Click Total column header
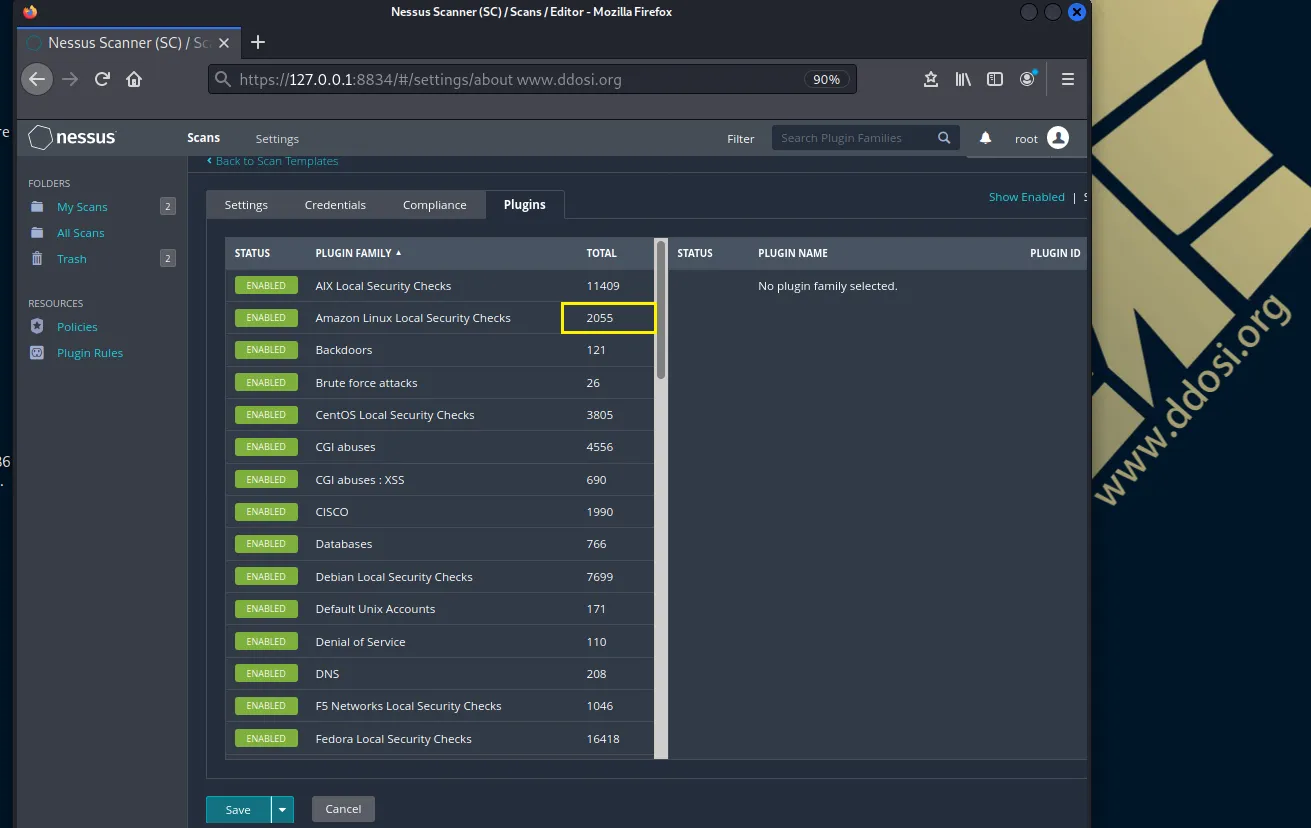The height and width of the screenshot is (828, 1311). (602, 253)
